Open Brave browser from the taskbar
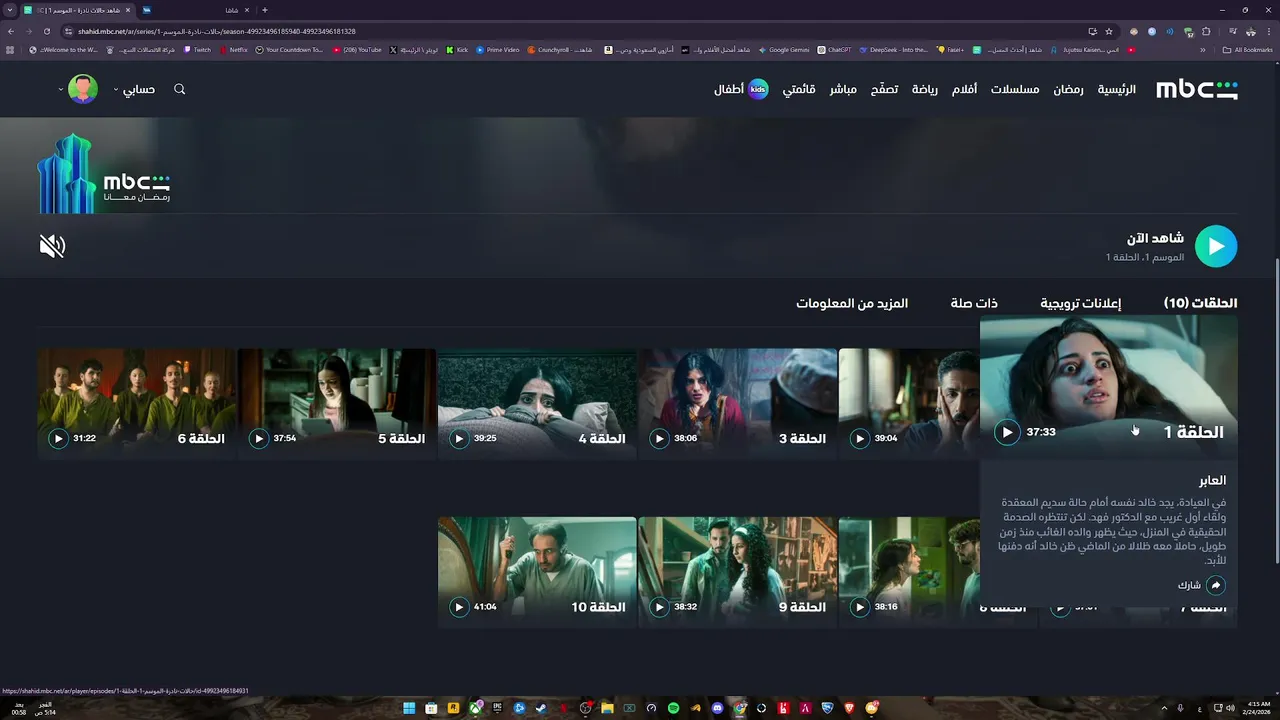1280x720 pixels. (849, 708)
